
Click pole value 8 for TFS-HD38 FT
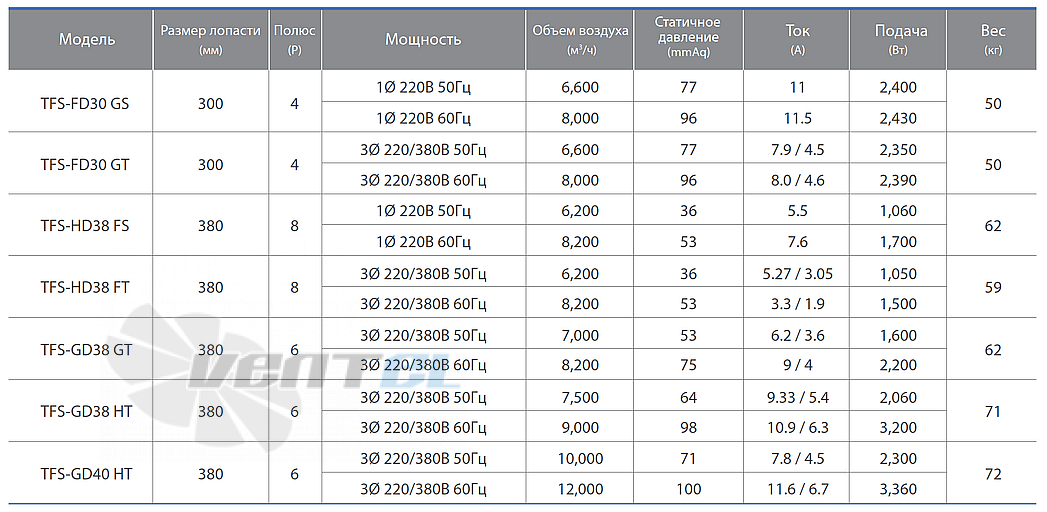[x=294, y=288]
